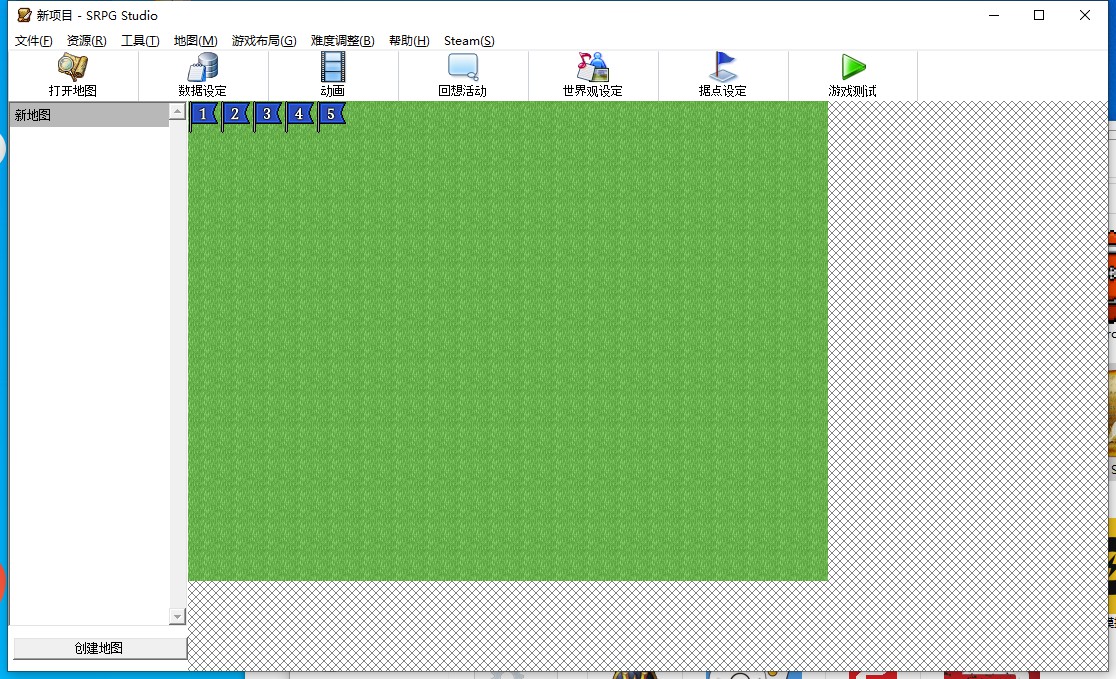Open the 打开地图 (Open Map) toolbar icon
This screenshot has width=1116, height=679.
[x=73, y=75]
